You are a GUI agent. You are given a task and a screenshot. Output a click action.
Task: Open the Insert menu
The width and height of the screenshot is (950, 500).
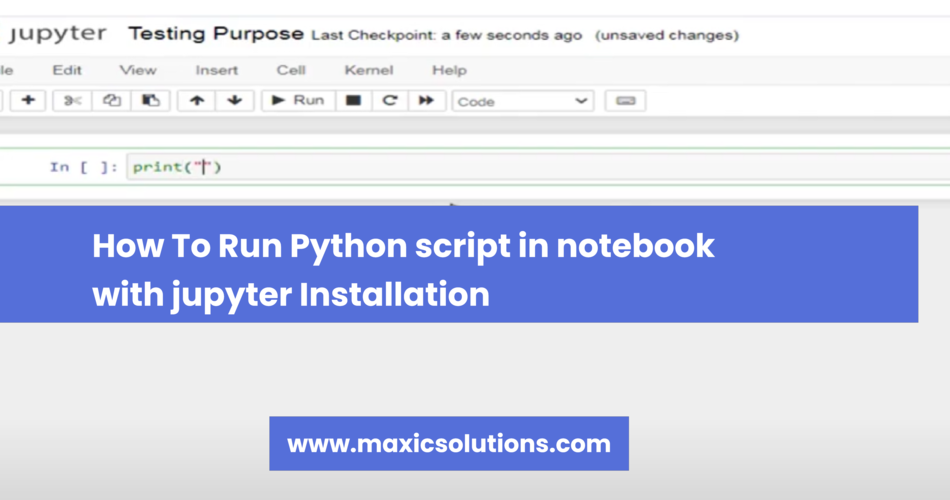[217, 70]
